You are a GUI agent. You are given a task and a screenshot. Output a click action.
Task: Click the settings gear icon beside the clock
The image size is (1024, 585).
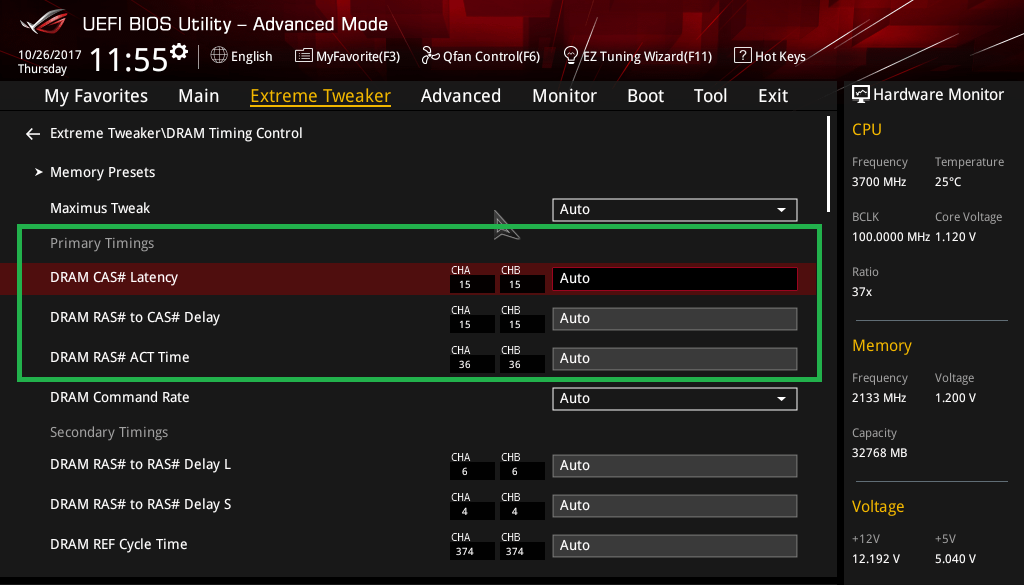pos(179,51)
